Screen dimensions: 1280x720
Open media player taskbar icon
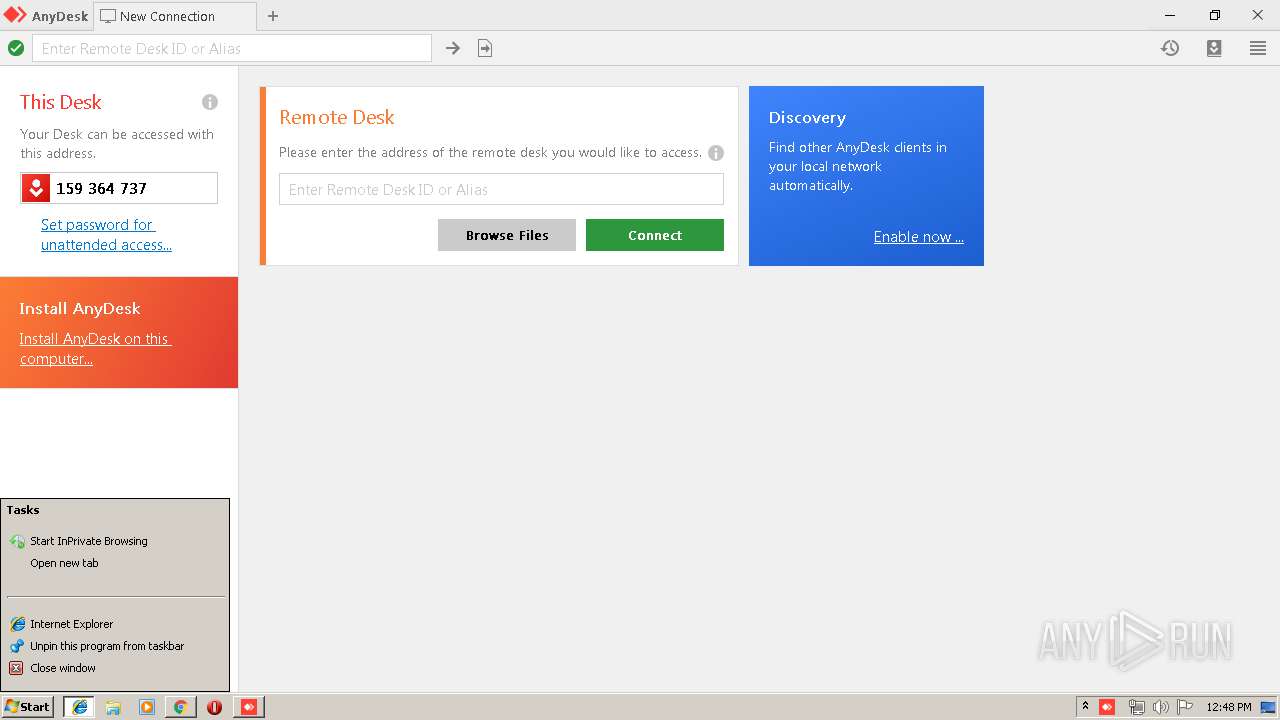[x=147, y=707]
